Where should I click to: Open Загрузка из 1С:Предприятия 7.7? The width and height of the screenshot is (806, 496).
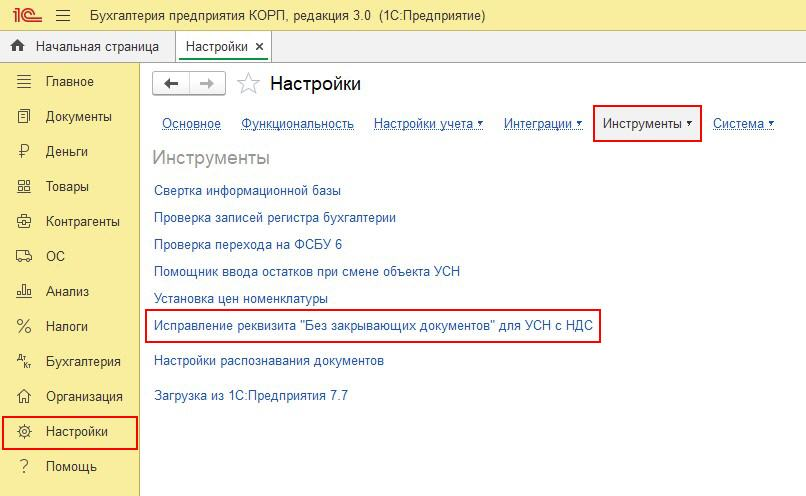click(x=251, y=396)
